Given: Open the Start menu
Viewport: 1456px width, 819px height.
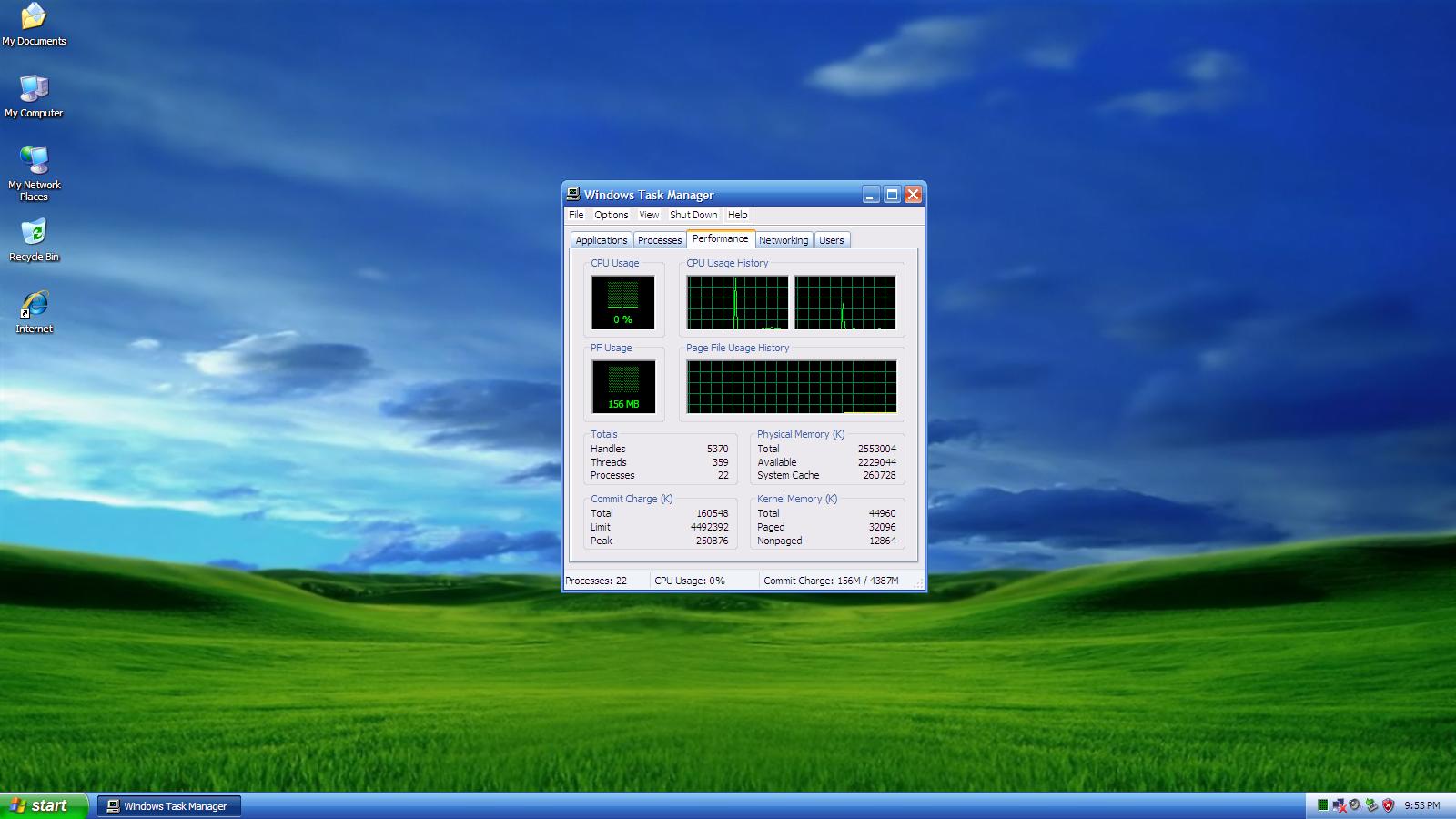Looking at the screenshot, I should pyautogui.click(x=44, y=805).
